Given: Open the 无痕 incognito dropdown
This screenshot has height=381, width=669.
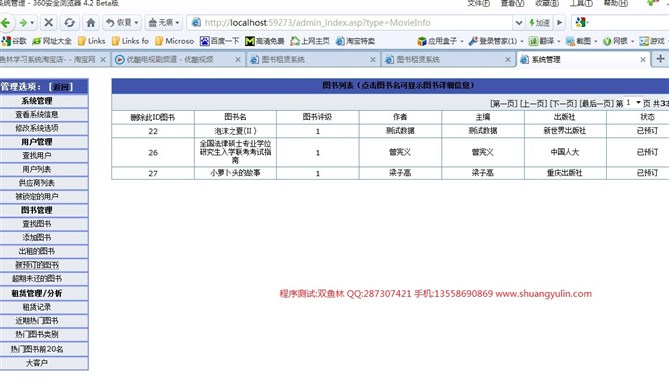Looking at the screenshot, I should (164, 23).
